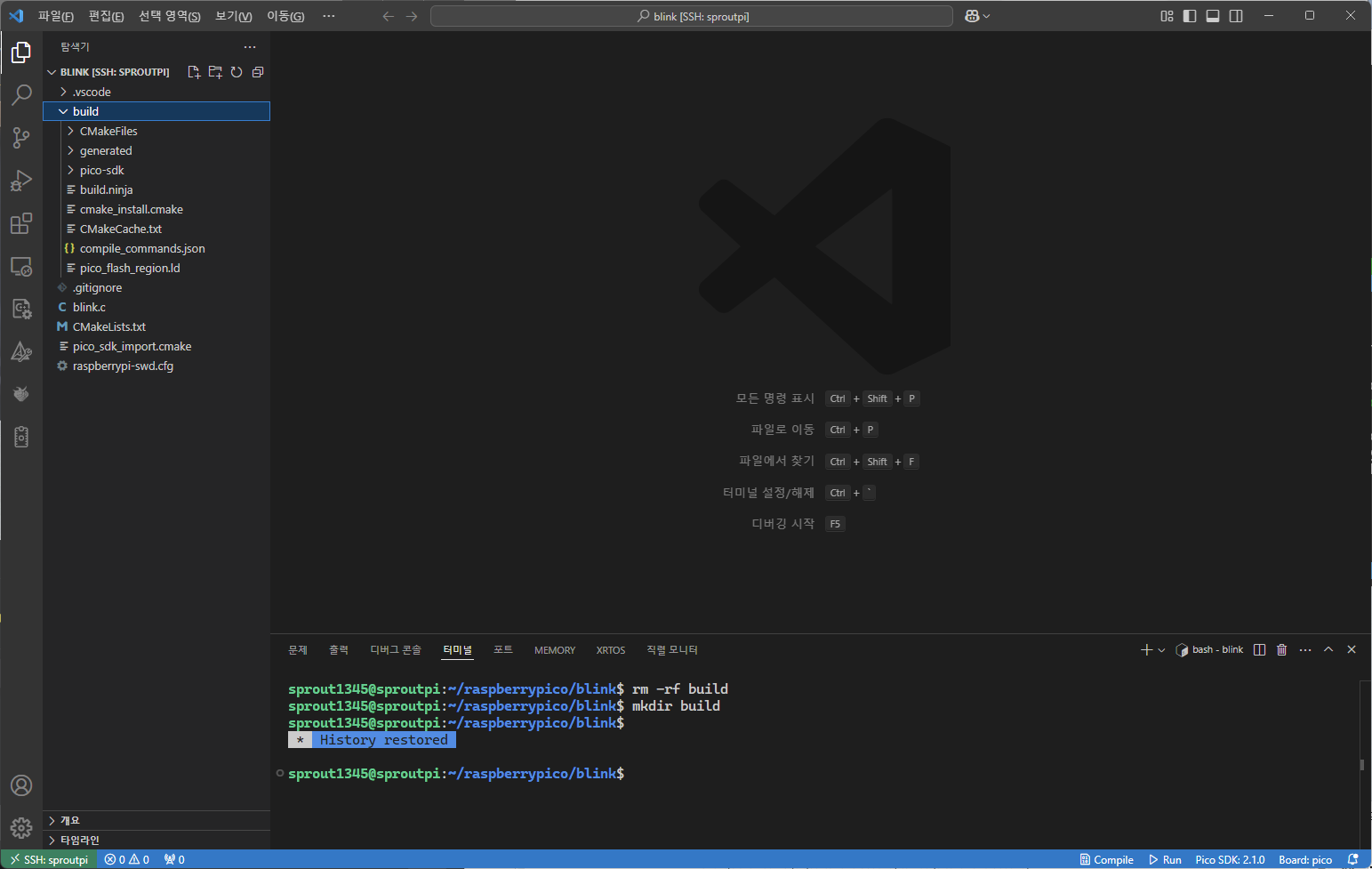Switch to the XRTOS panel tab
The image size is (1372, 869).
(611, 650)
